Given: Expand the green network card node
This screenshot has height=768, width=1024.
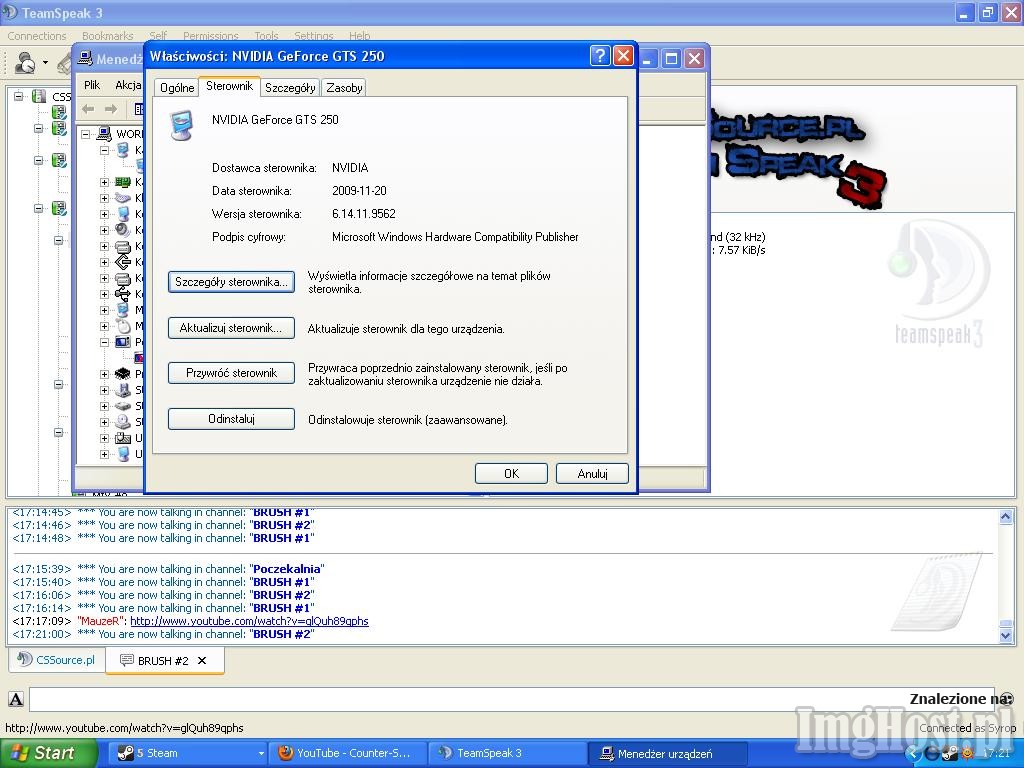Looking at the screenshot, I should tap(104, 182).
